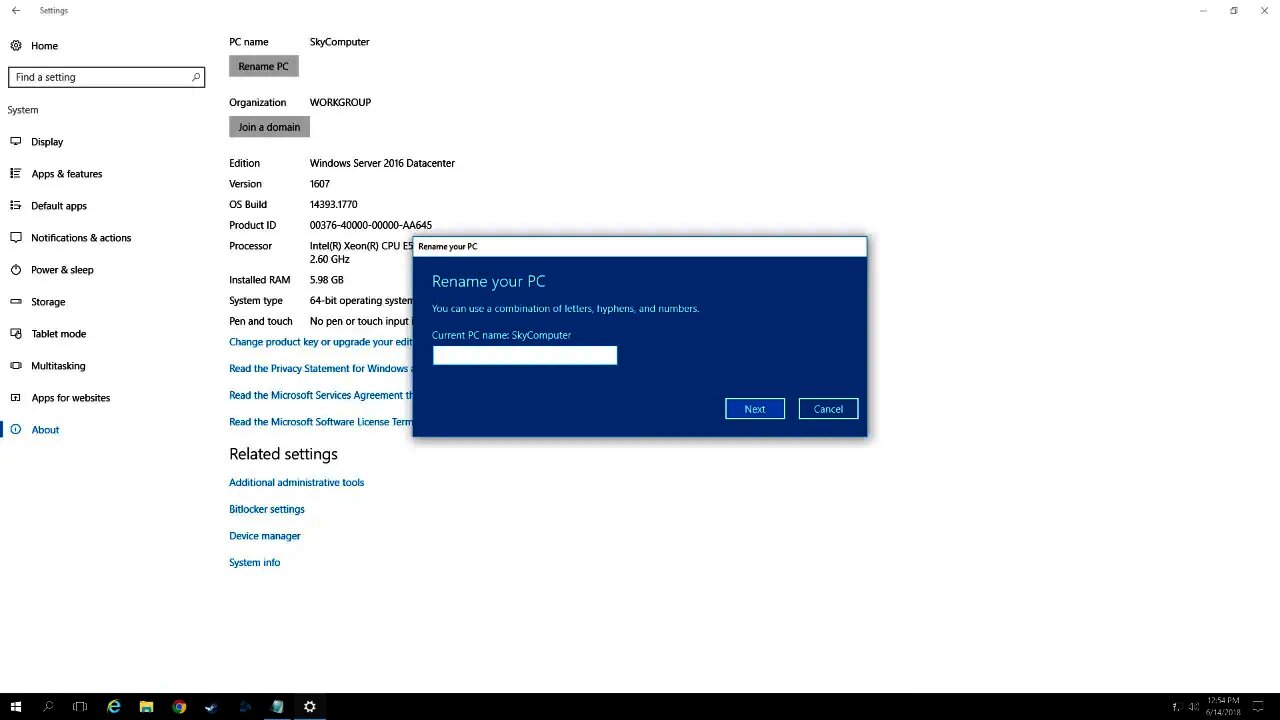Open File Explorer from taskbar
This screenshot has height=720, width=1280.
(146, 707)
